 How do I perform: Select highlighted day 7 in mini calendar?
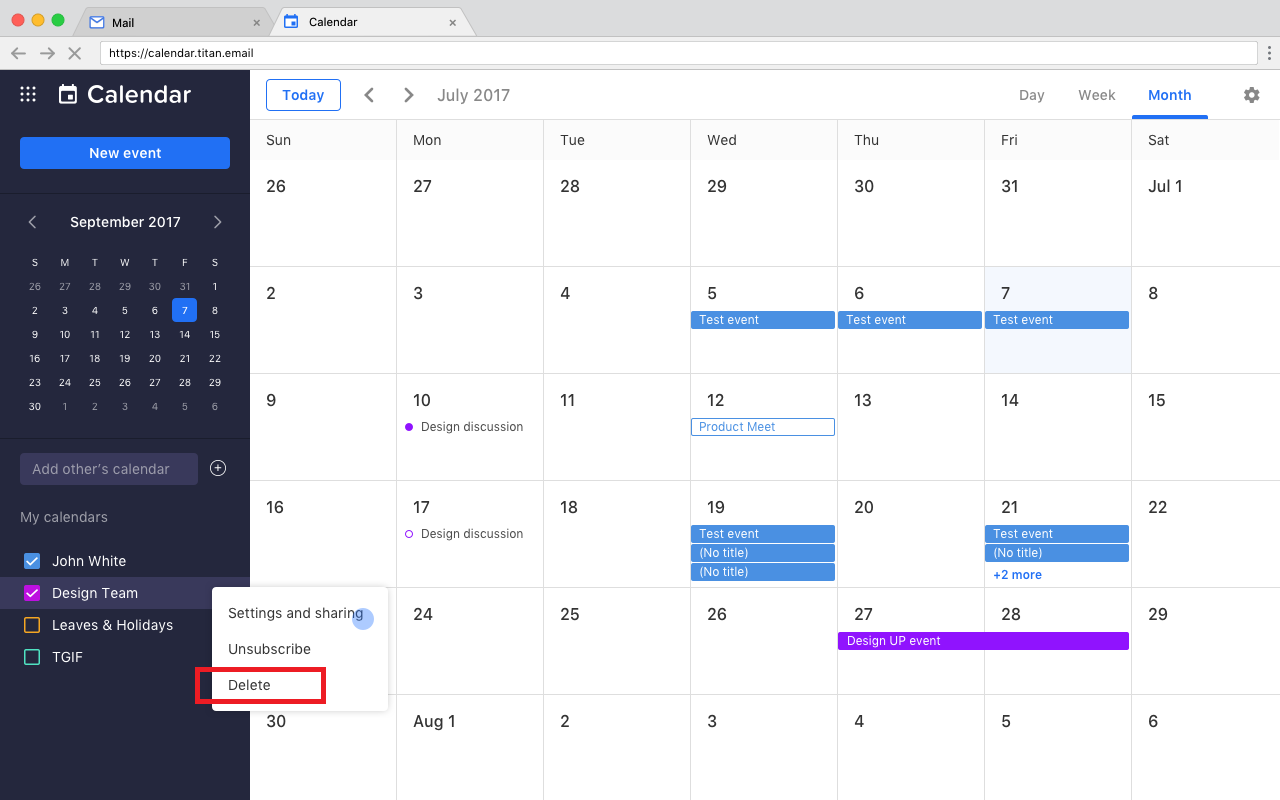click(185, 310)
